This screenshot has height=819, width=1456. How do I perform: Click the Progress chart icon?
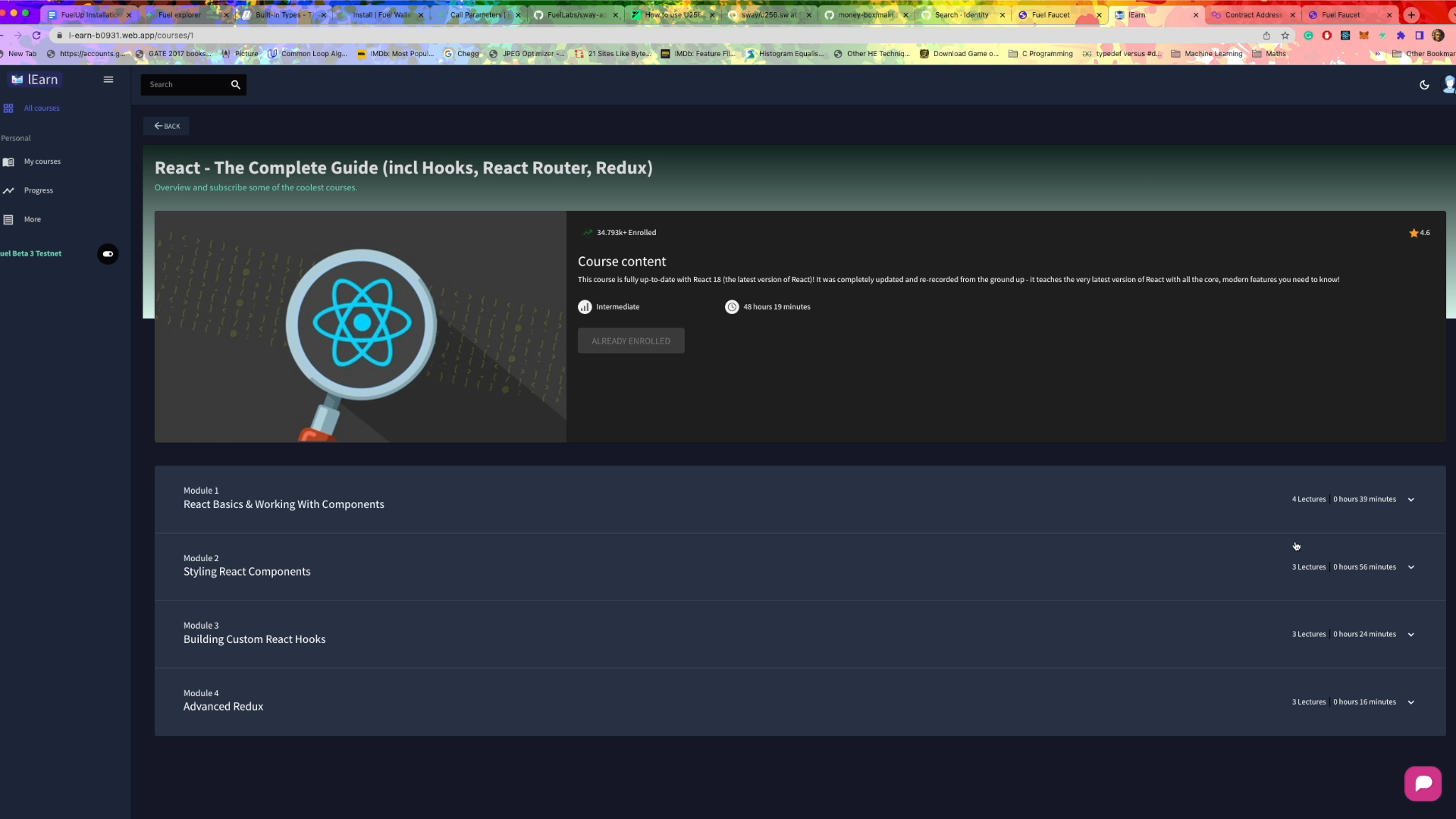(8, 190)
